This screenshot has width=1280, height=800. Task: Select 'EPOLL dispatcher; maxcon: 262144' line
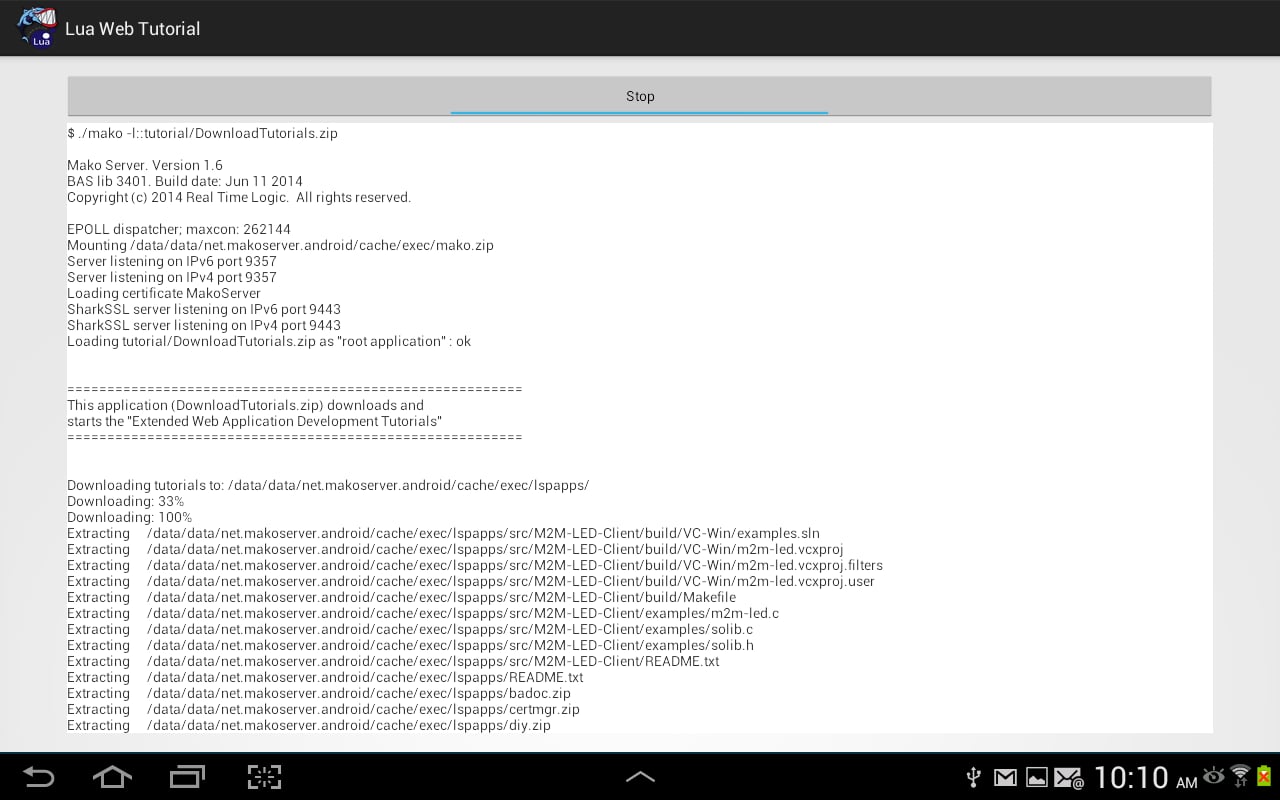click(x=179, y=229)
